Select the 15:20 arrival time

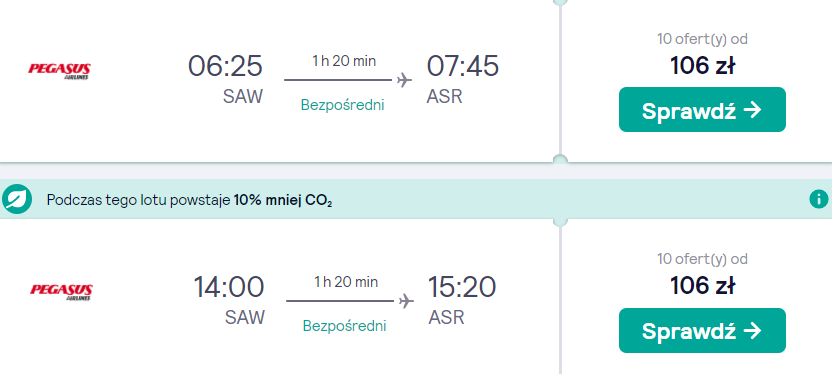[x=462, y=286]
